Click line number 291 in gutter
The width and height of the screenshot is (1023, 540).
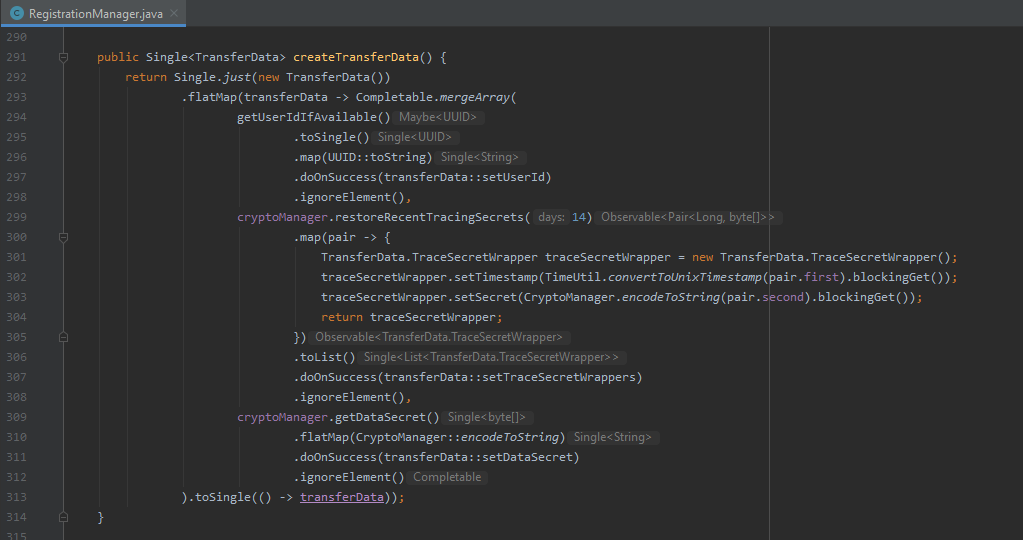(x=17, y=57)
